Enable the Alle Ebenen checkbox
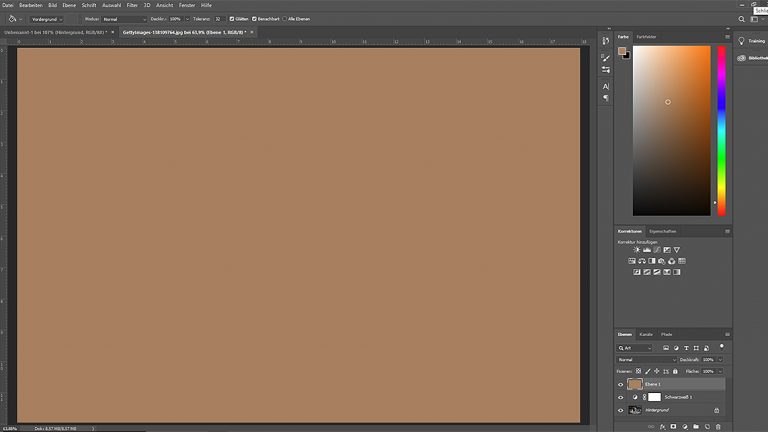This screenshot has height=432, width=768. (284, 18)
